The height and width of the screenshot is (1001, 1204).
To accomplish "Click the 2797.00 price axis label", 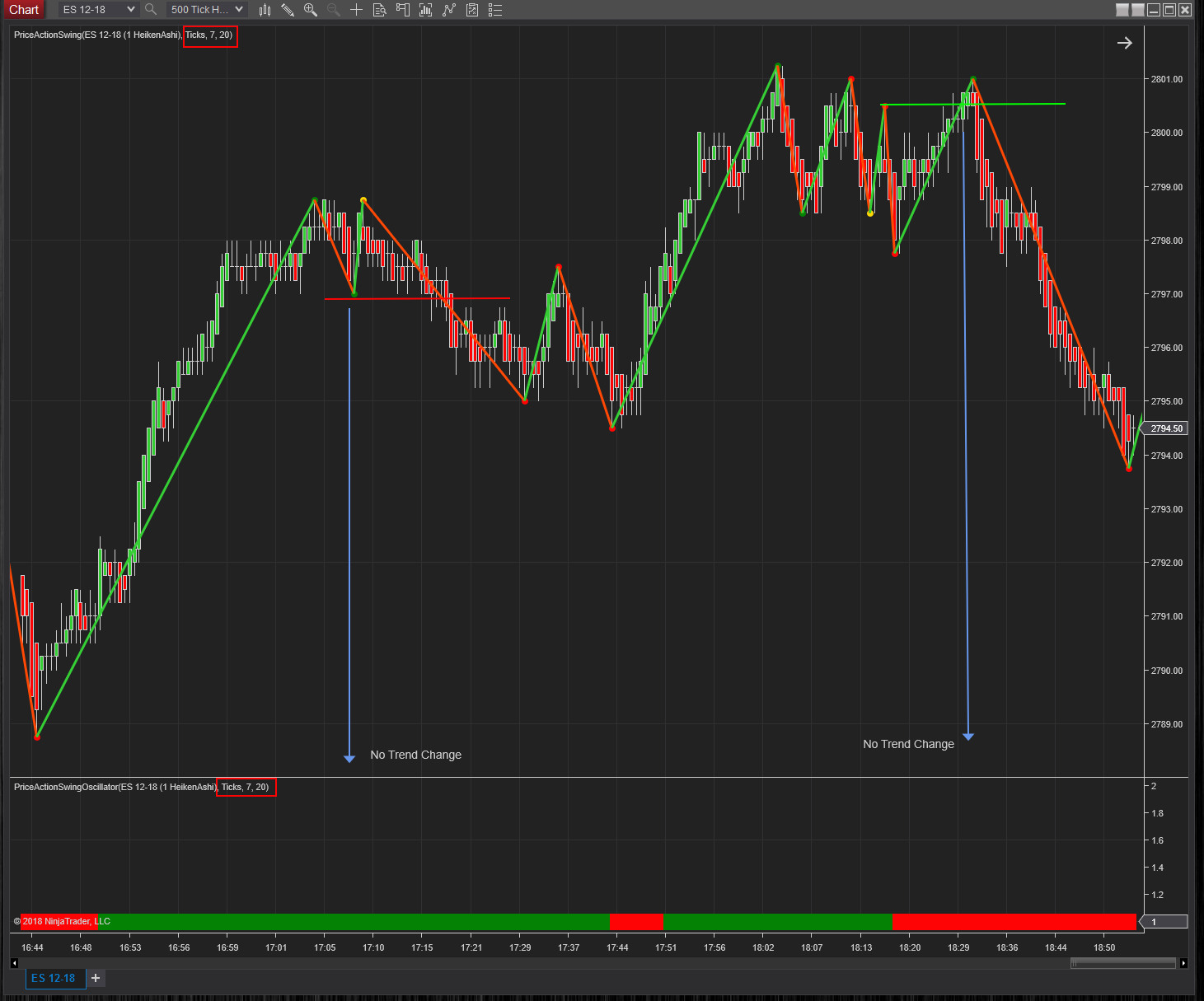I will 1166,294.
